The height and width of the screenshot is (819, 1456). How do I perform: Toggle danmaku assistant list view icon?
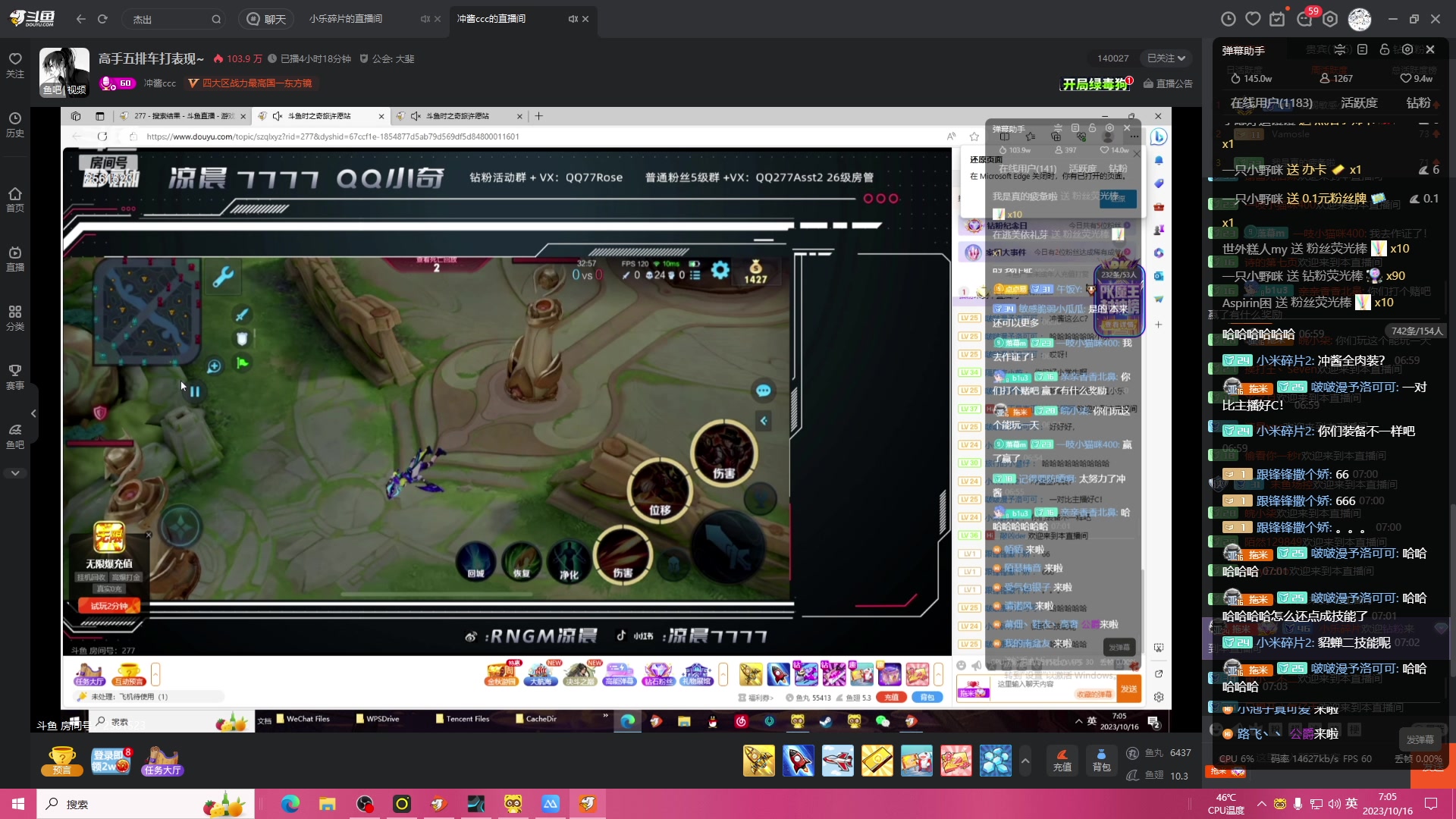pyautogui.click(x=1362, y=50)
